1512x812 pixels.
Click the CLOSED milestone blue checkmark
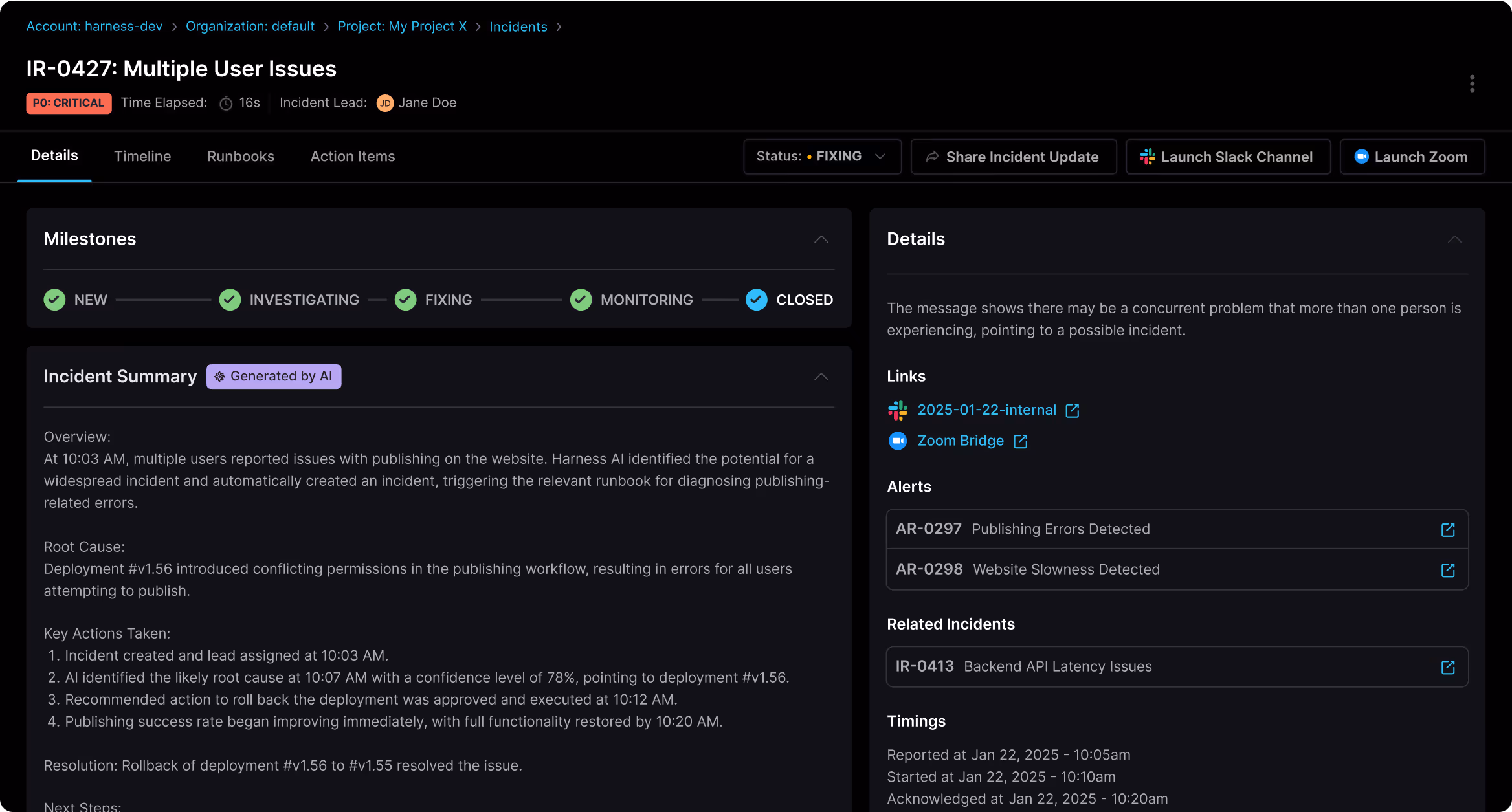(x=756, y=300)
